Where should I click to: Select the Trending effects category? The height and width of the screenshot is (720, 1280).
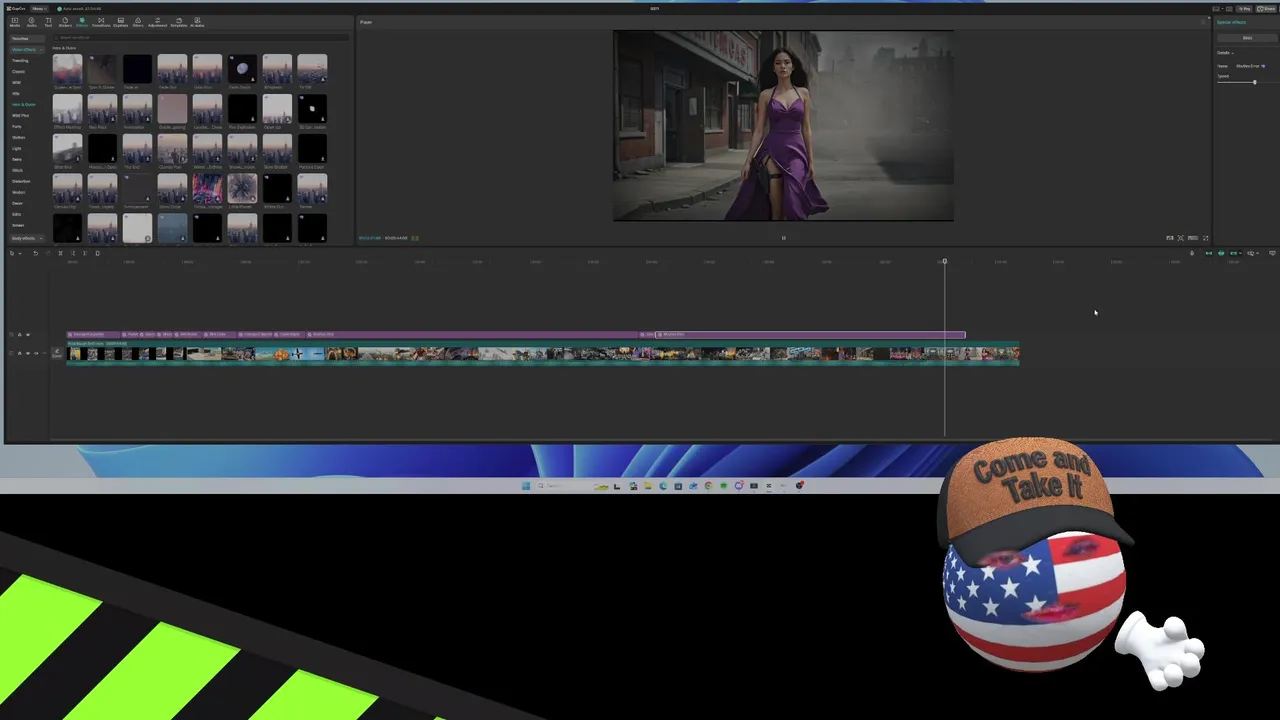point(20,60)
